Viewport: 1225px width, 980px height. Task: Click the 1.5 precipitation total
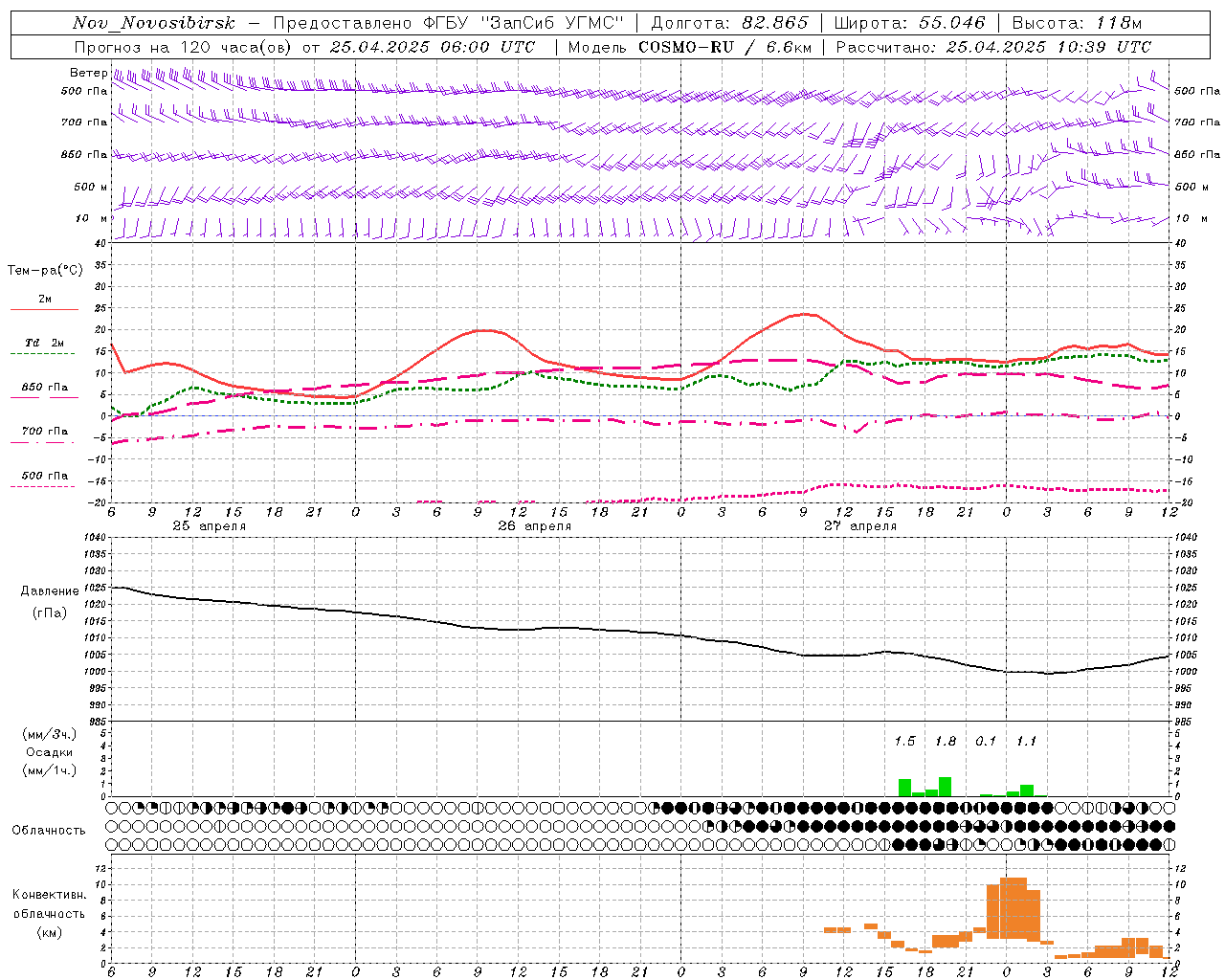(x=904, y=742)
